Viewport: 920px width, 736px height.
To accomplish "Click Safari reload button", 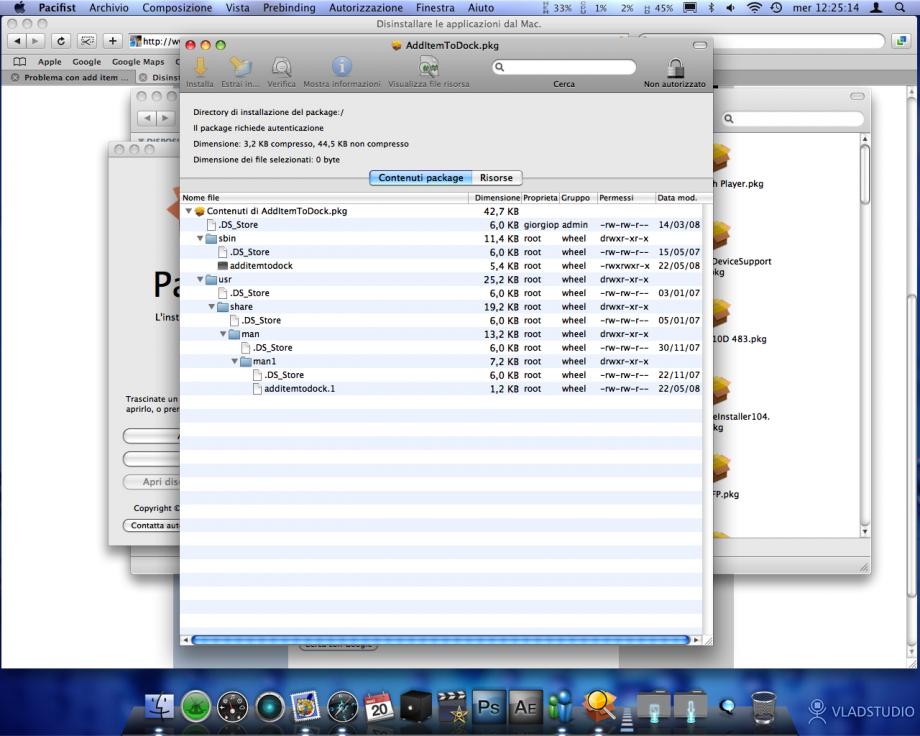I will click(x=61, y=40).
